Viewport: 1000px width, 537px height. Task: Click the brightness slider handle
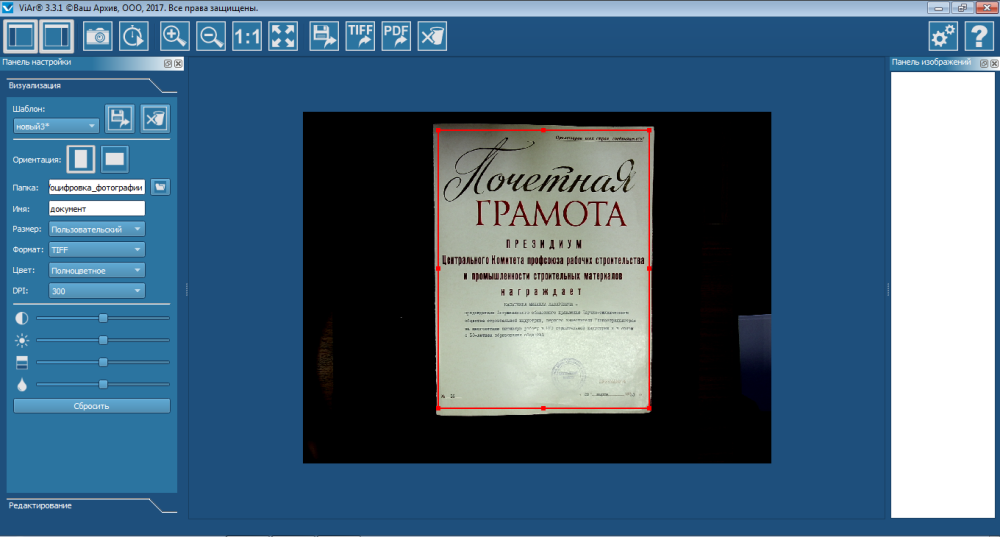[103, 340]
